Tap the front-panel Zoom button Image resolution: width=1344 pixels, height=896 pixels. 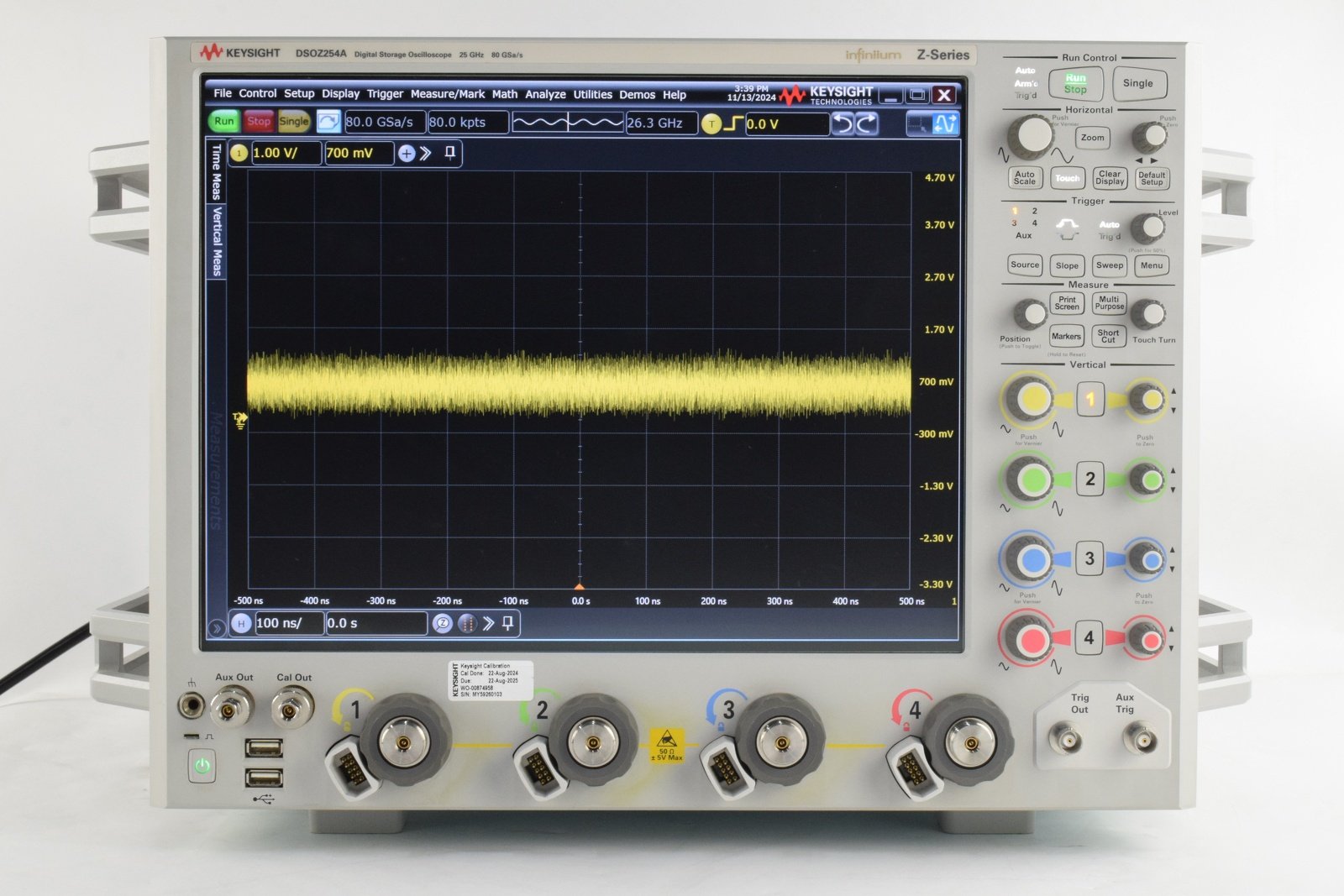tap(1092, 138)
